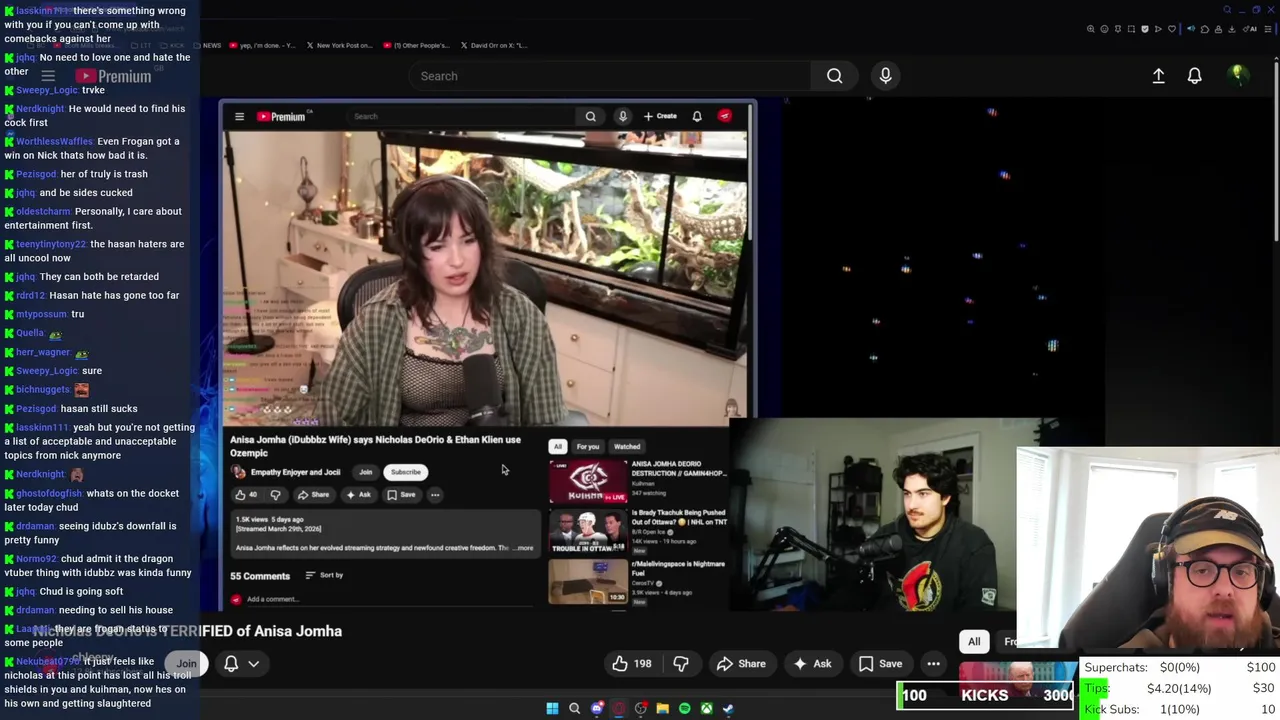Click the inner page microphone icon
Viewport: 1280px width, 720px height.
coord(622,117)
